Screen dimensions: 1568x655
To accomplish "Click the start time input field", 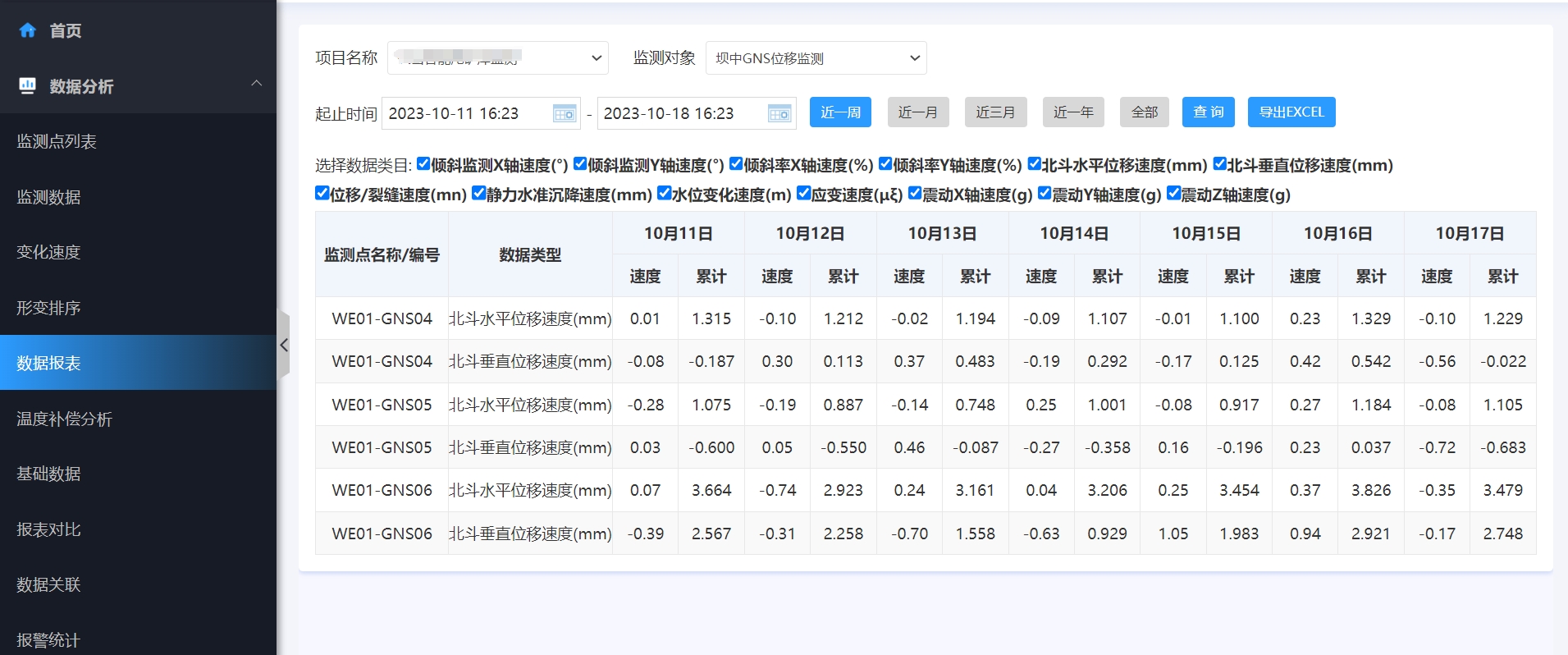I will (x=481, y=113).
